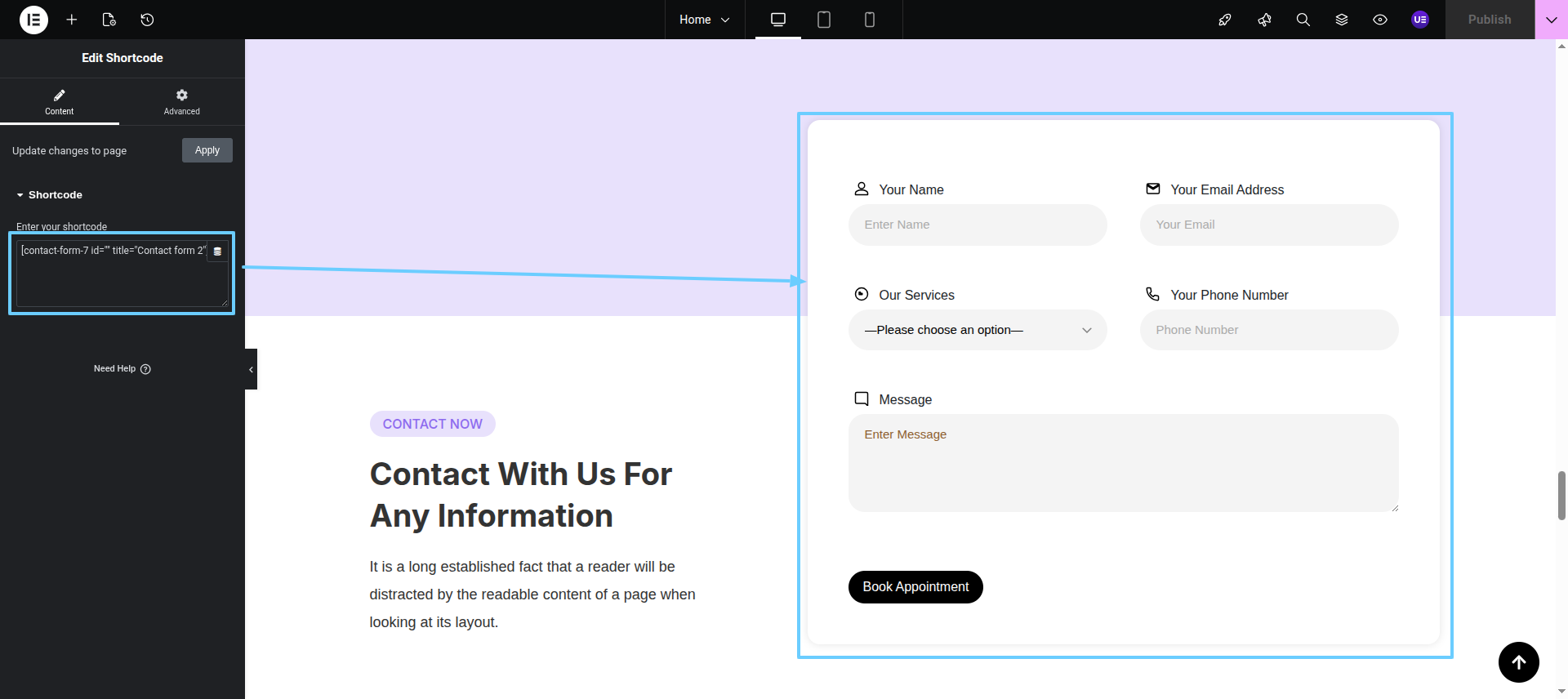This screenshot has width=1568, height=699.
Task: Open the Home page dropdown
Action: tap(704, 20)
